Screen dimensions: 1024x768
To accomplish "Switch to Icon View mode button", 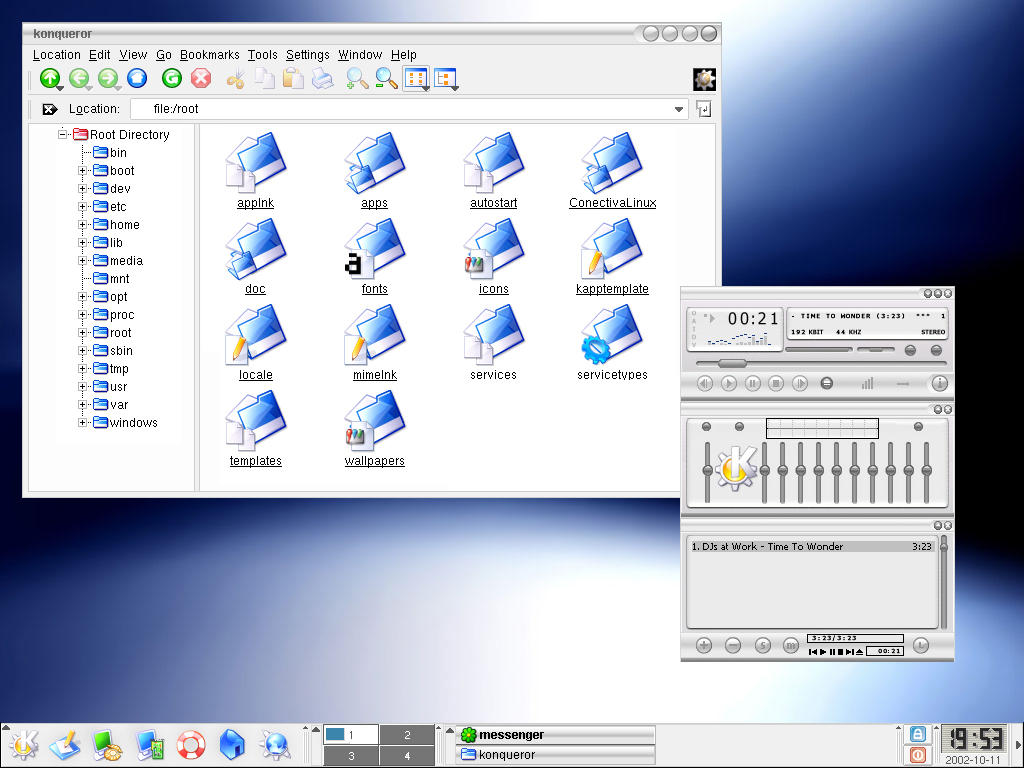I will [x=416, y=79].
